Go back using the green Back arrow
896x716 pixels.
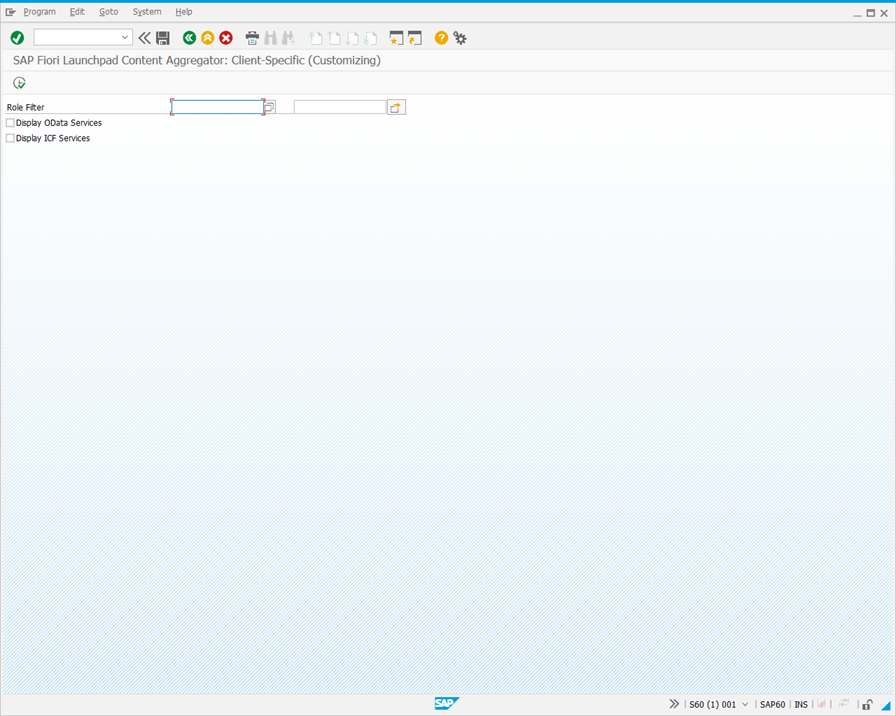coord(189,37)
